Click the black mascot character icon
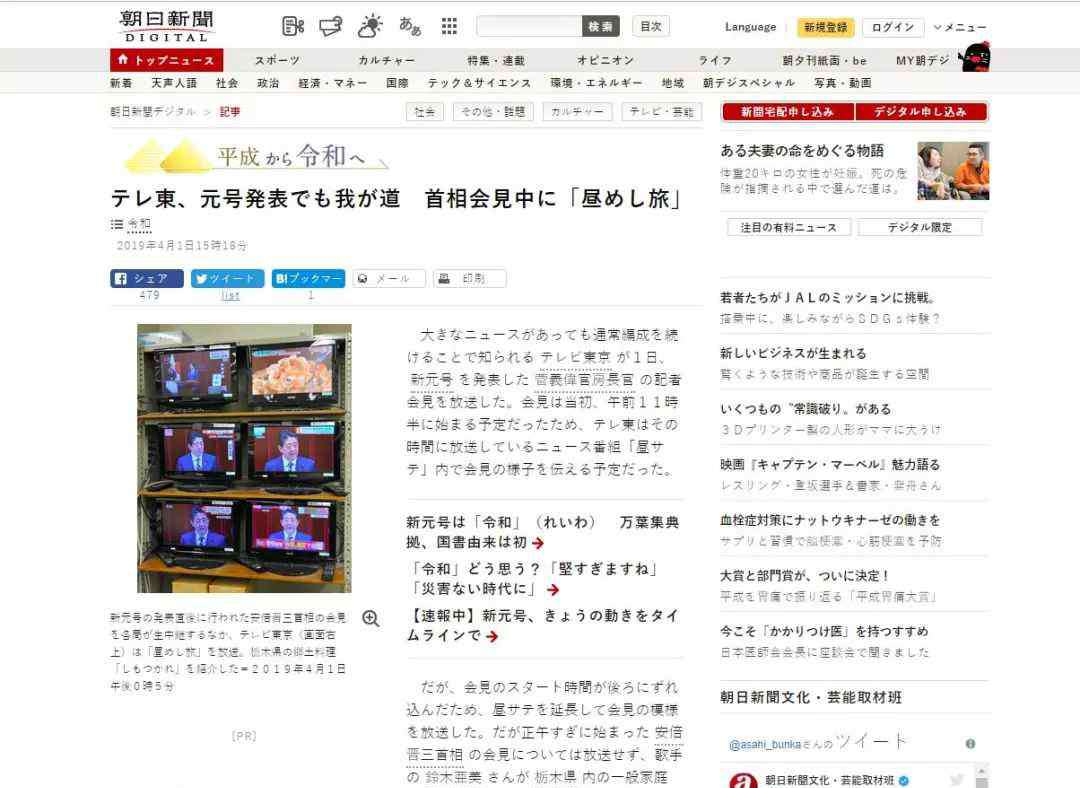 (975, 56)
